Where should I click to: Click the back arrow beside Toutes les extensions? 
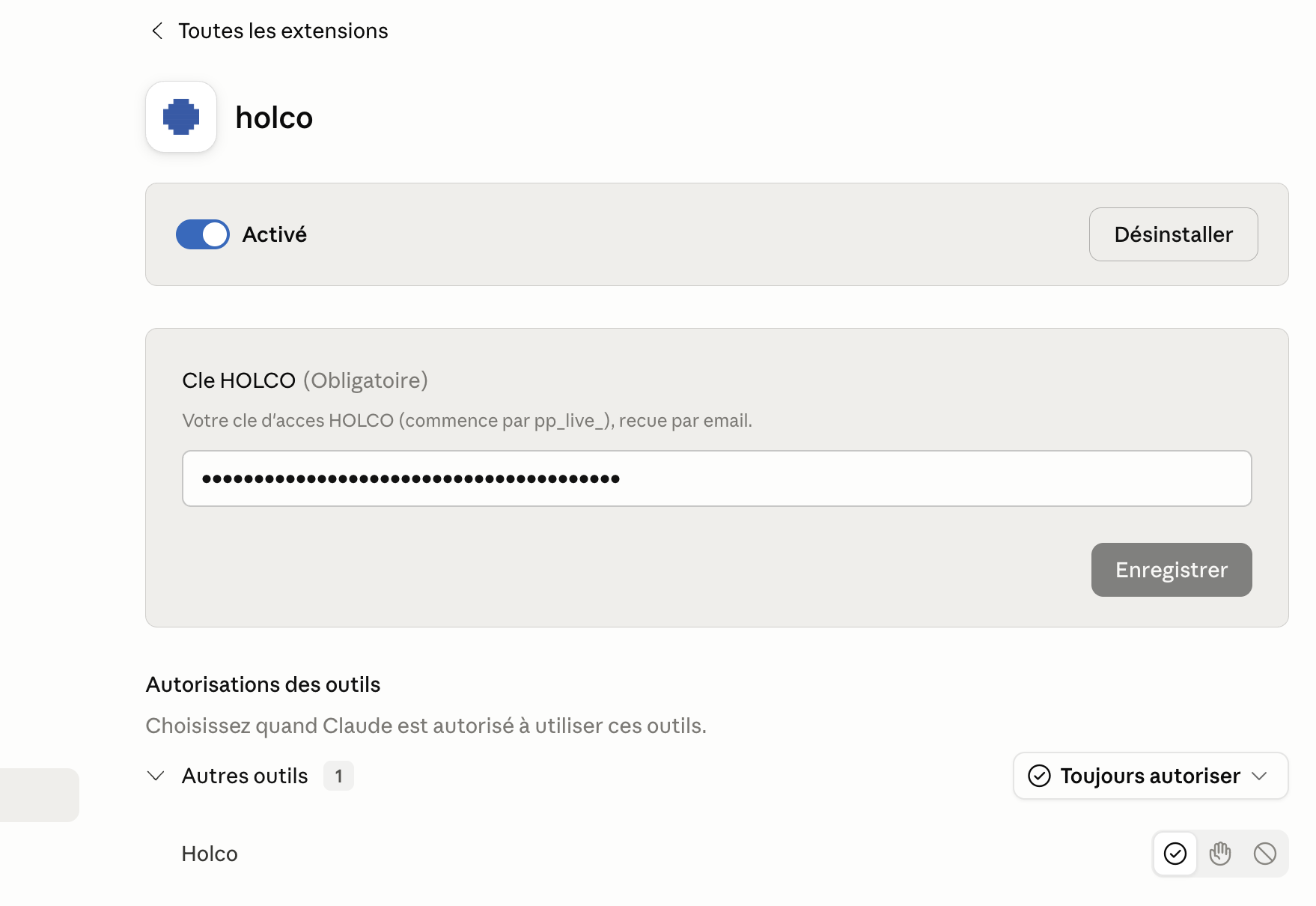pos(157,31)
